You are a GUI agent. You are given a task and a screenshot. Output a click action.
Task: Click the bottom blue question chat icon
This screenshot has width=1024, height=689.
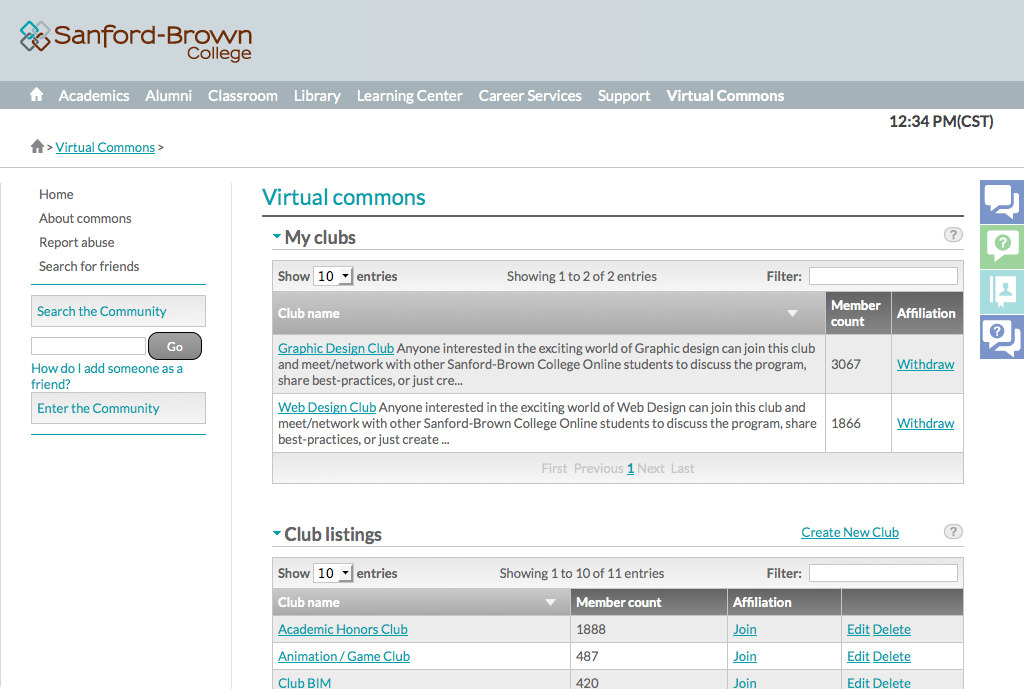pyautogui.click(x=1001, y=336)
